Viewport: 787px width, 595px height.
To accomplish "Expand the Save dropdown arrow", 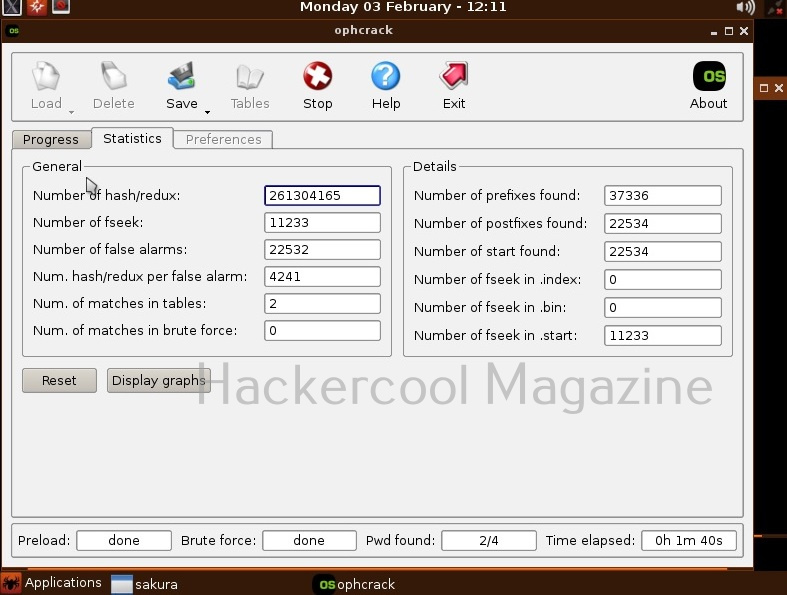I will pos(207,112).
